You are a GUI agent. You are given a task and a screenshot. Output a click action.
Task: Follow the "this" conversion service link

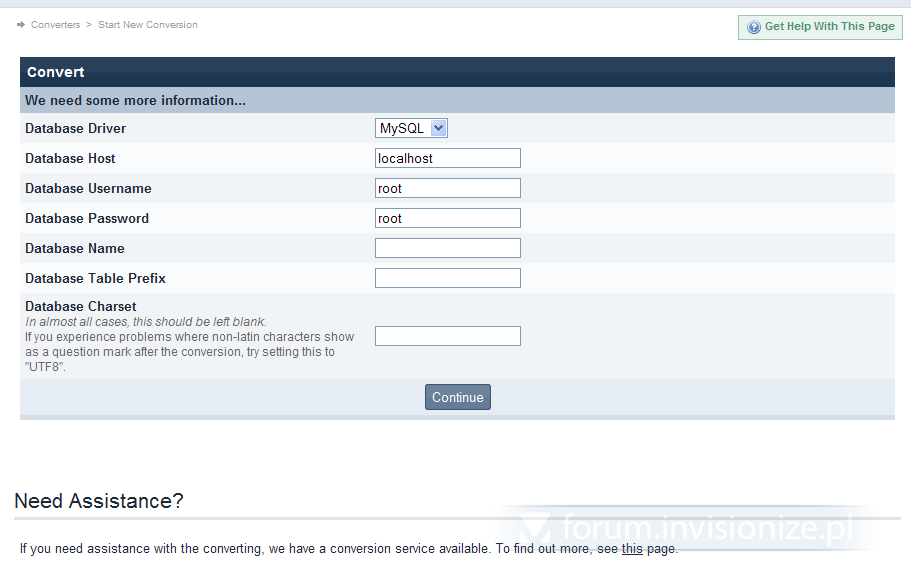pos(632,549)
